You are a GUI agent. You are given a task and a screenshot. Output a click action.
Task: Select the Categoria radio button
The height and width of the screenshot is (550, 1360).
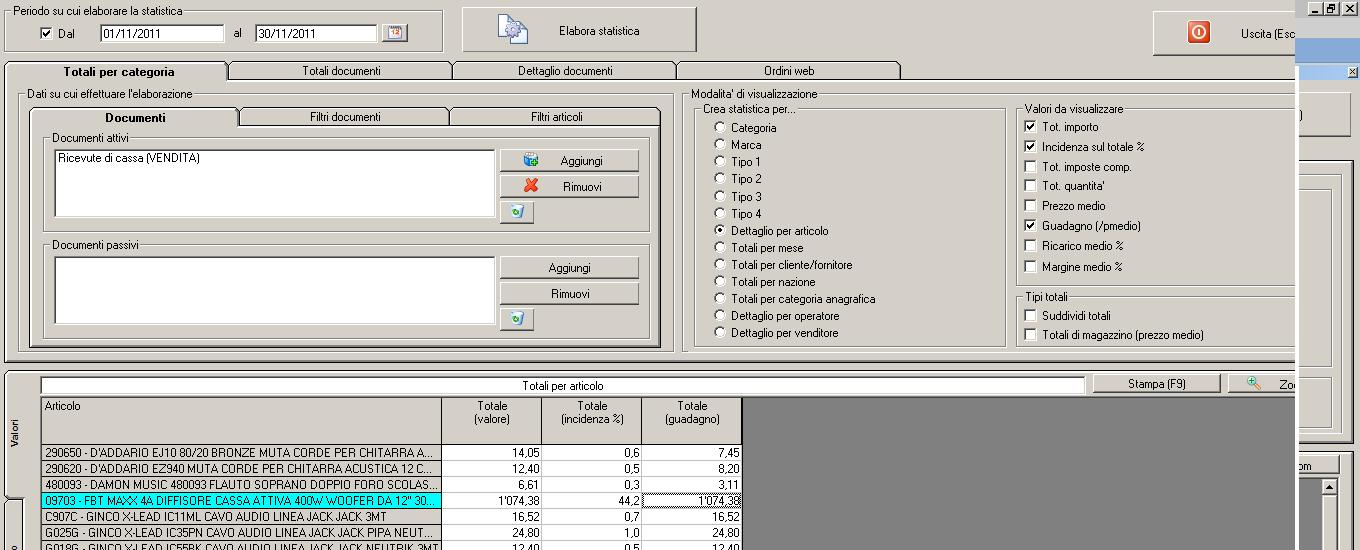pyautogui.click(x=720, y=128)
